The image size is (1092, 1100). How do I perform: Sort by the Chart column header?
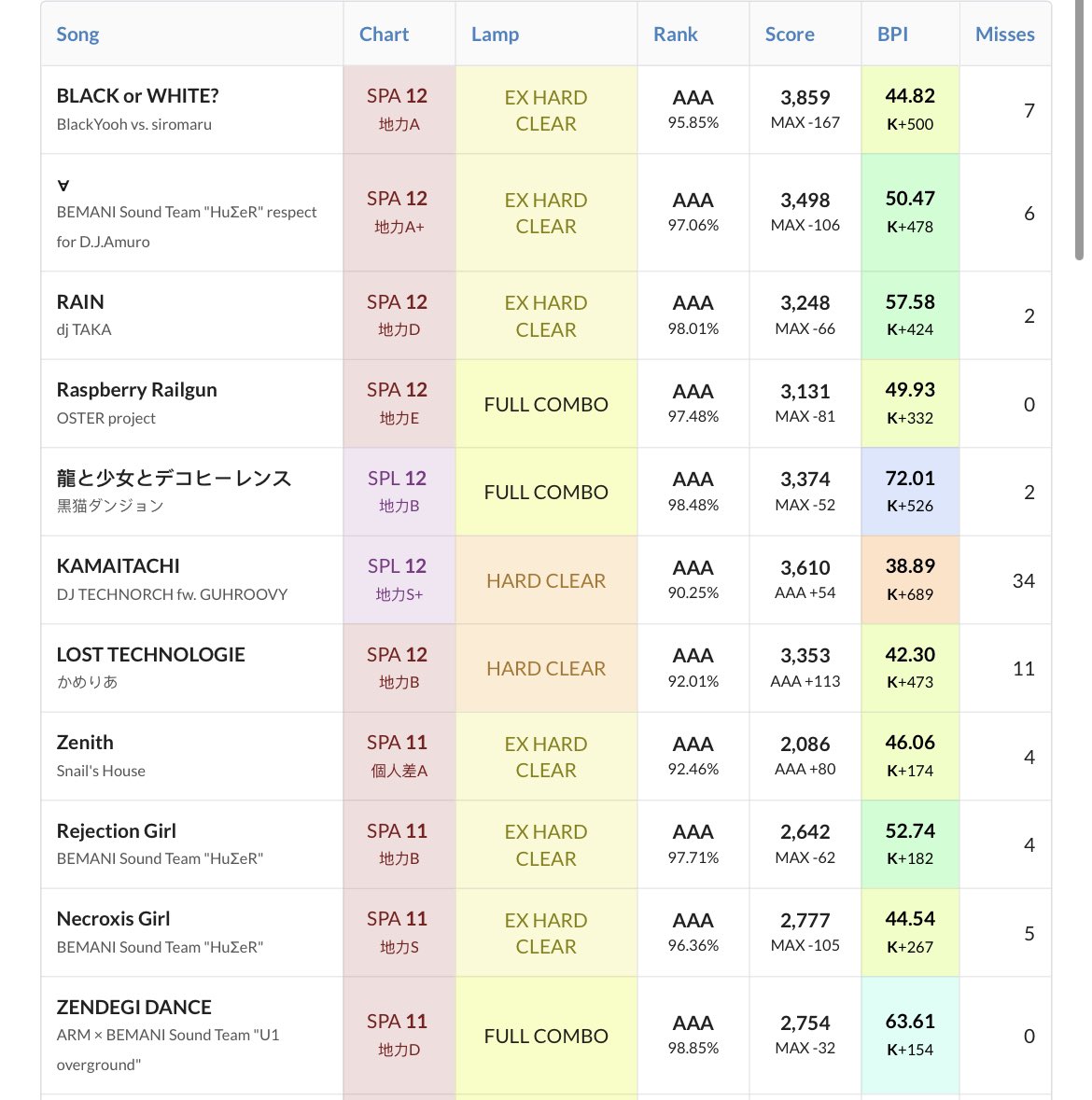point(384,35)
